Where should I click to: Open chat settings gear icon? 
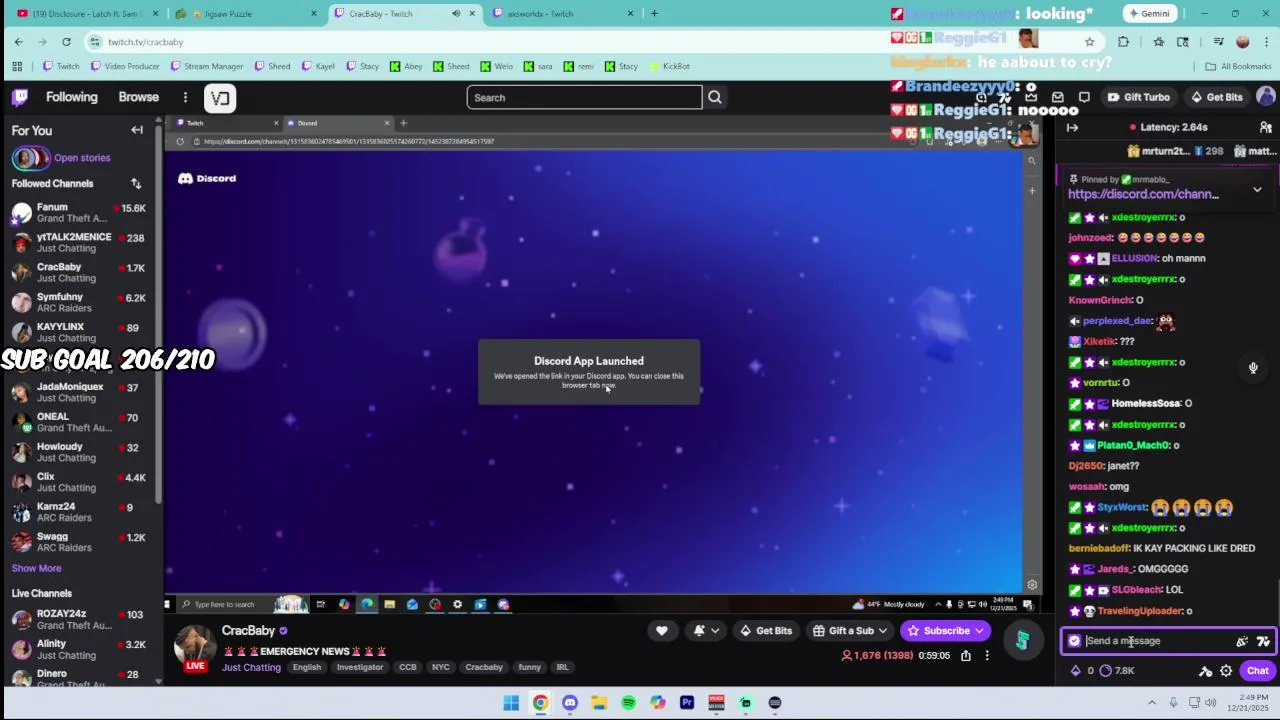1226,671
